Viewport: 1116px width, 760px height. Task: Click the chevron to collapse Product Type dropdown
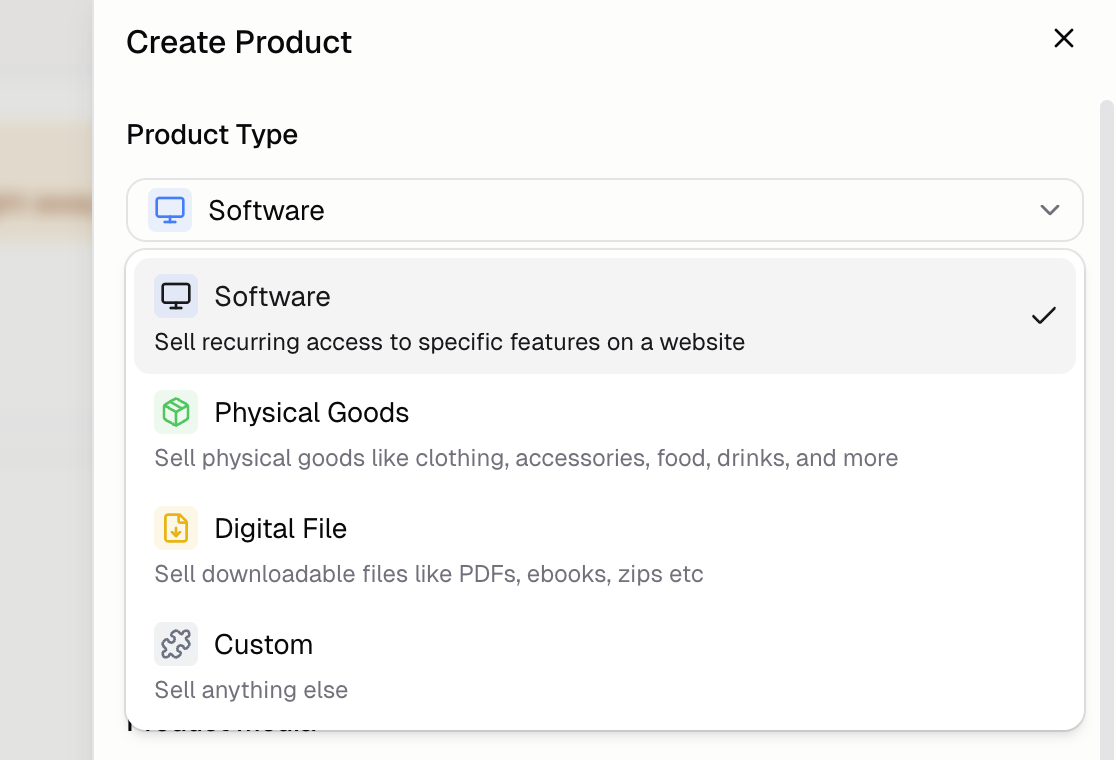tap(1050, 210)
